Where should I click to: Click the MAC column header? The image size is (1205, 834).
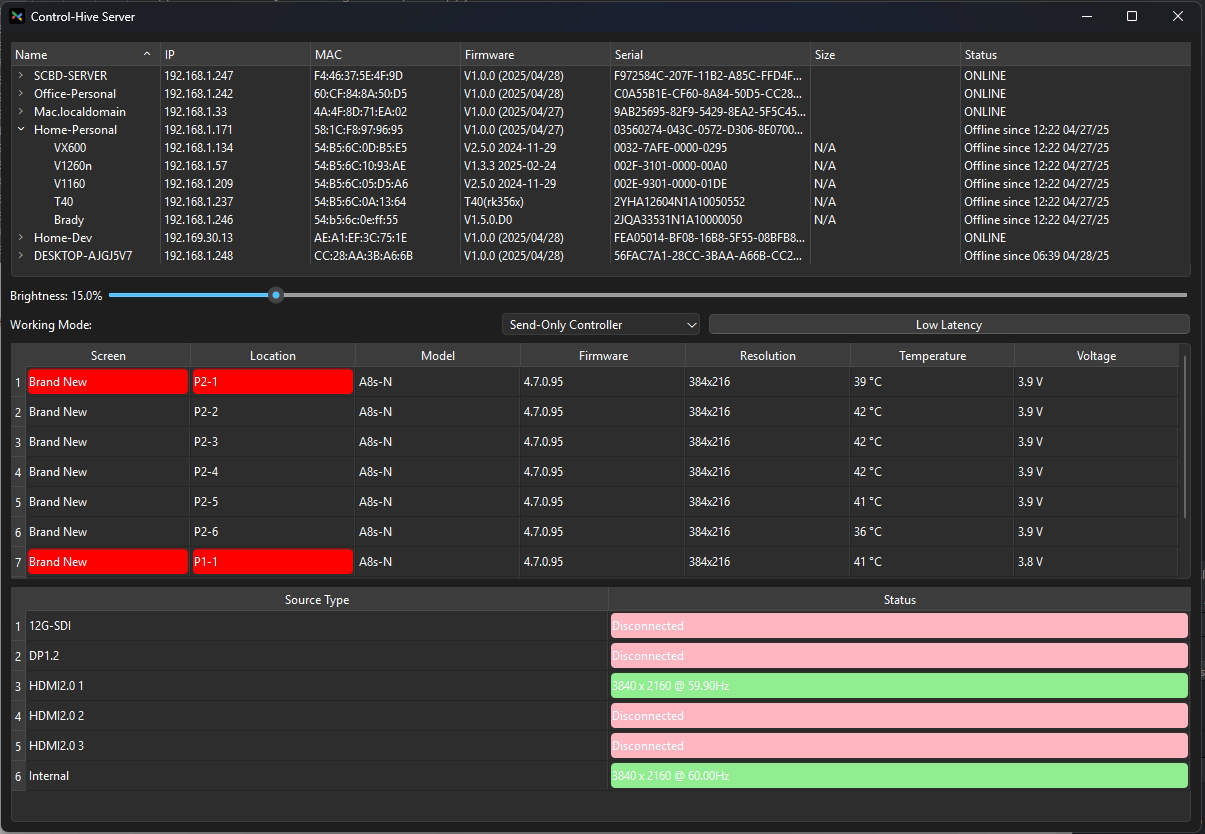(x=385, y=55)
